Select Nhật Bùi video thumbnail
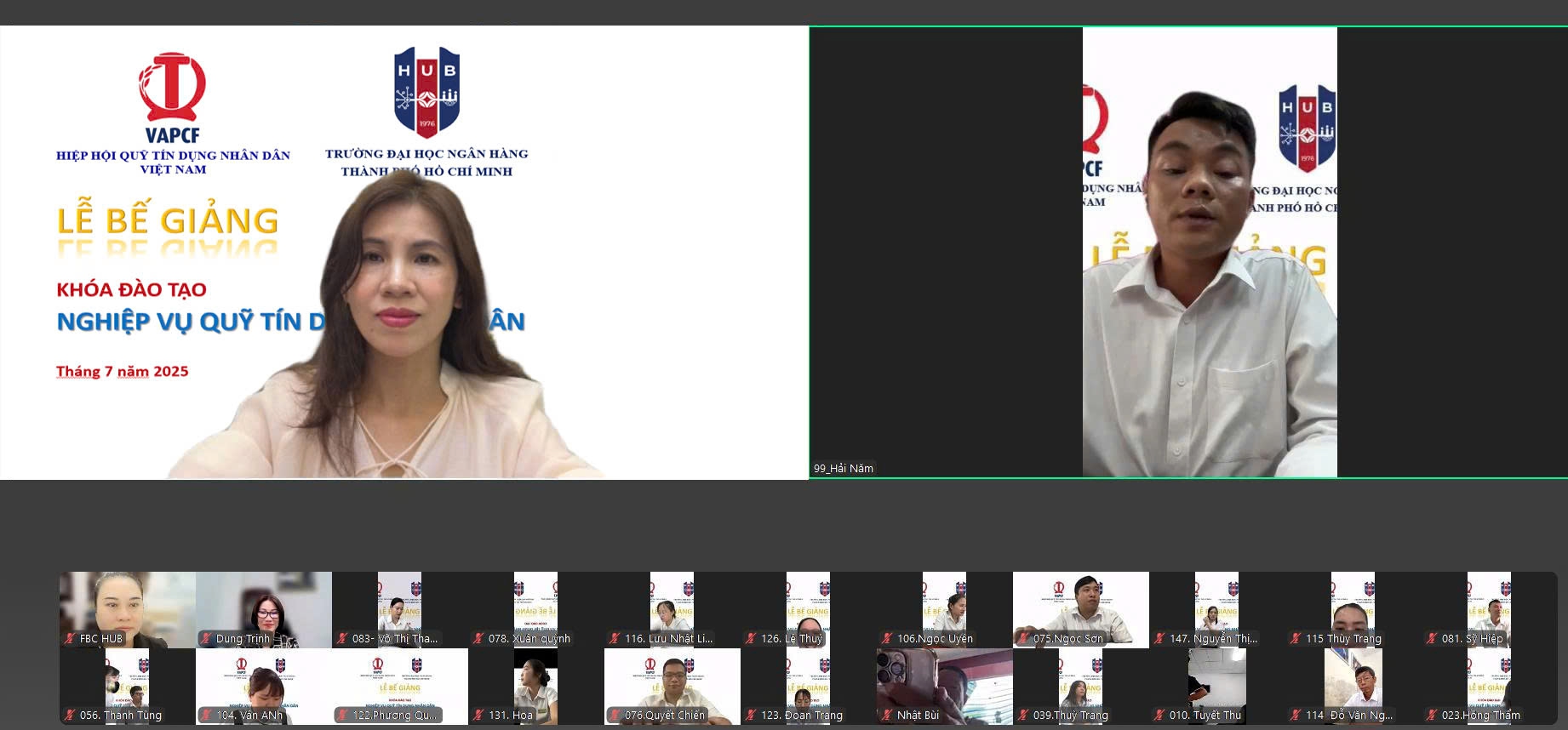 (x=945, y=687)
